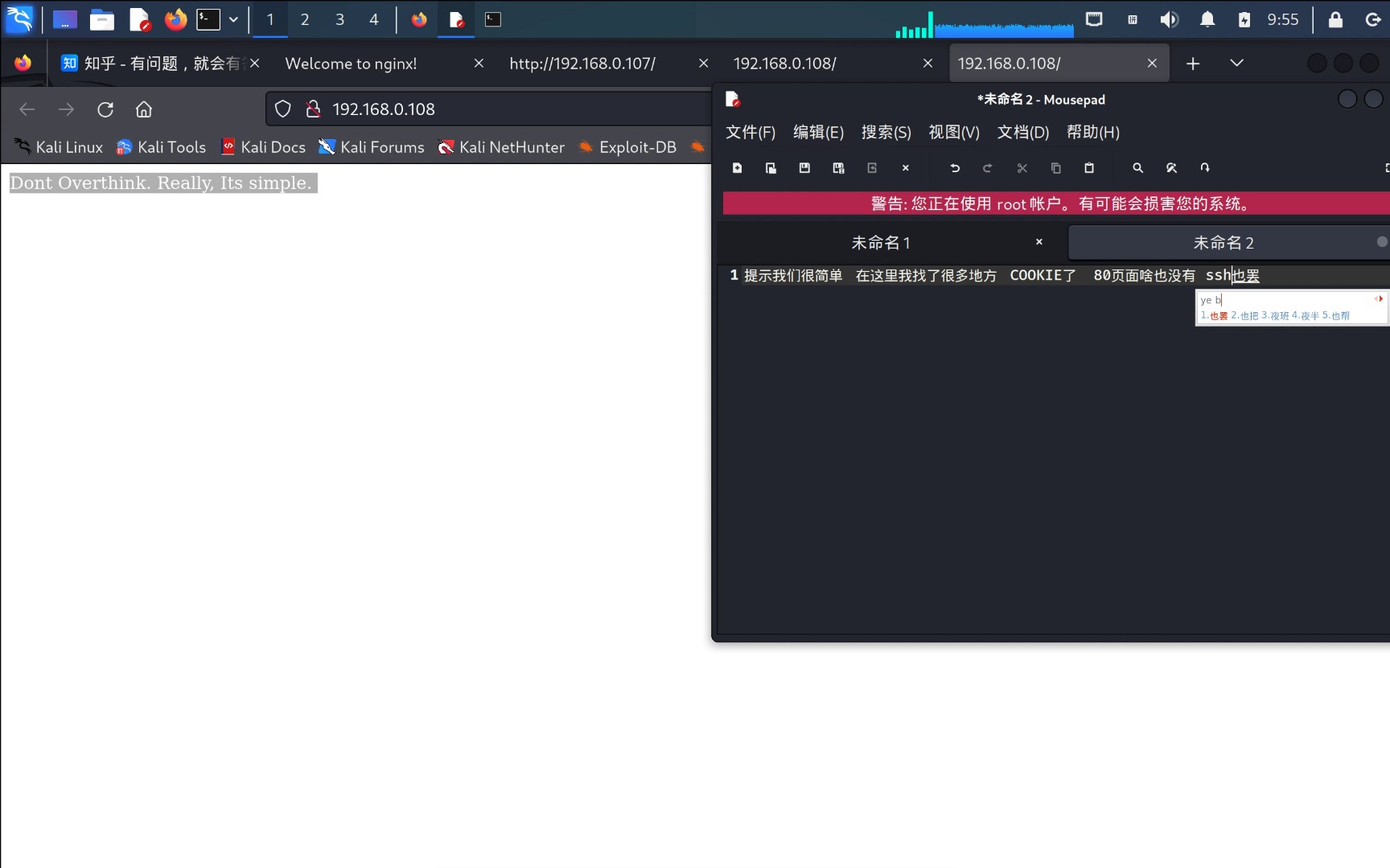Close the document via the toolbar X icon
Image resolution: width=1390 pixels, height=868 pixels.
coord(906,168)
